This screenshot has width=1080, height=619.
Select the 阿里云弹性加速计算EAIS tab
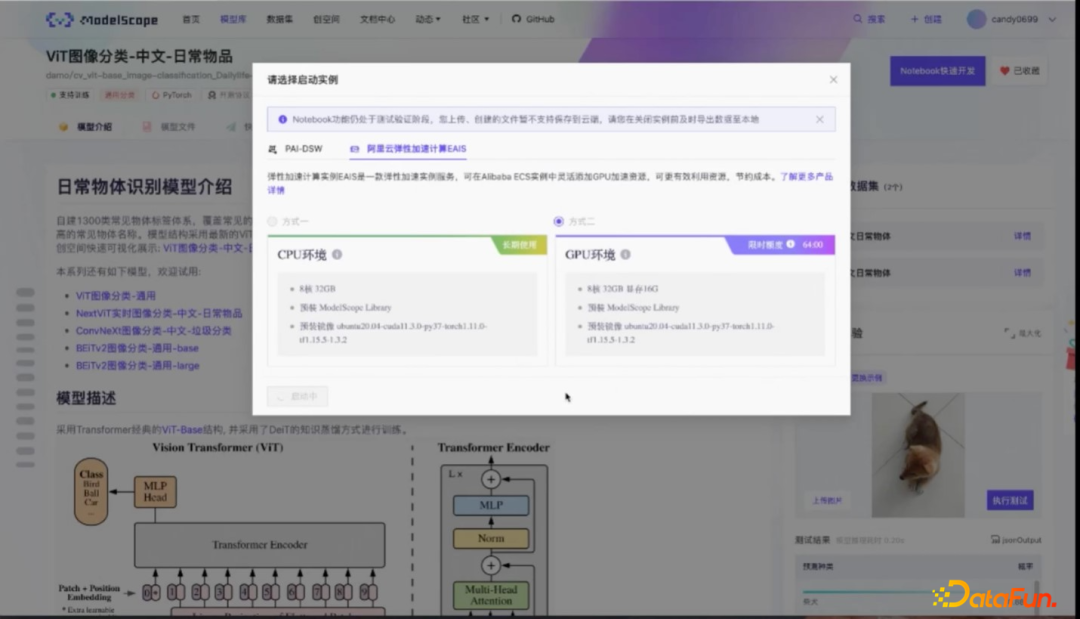point(408,149)
